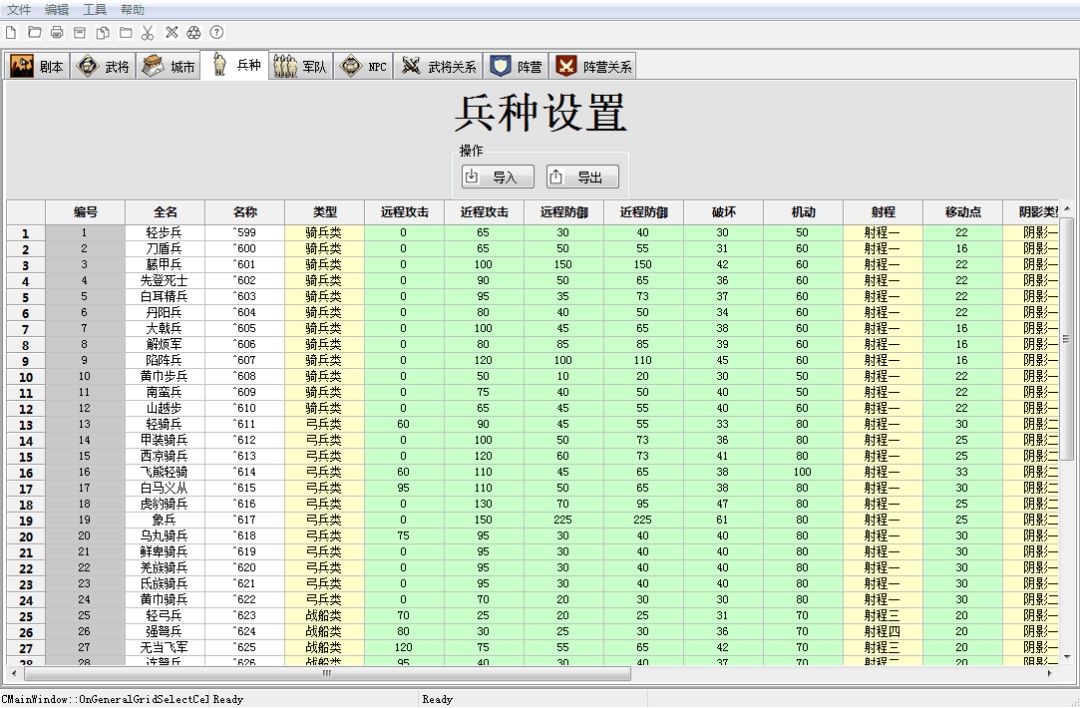
Task: Open the 阵营关系 tab
Action: click(593, 67)
